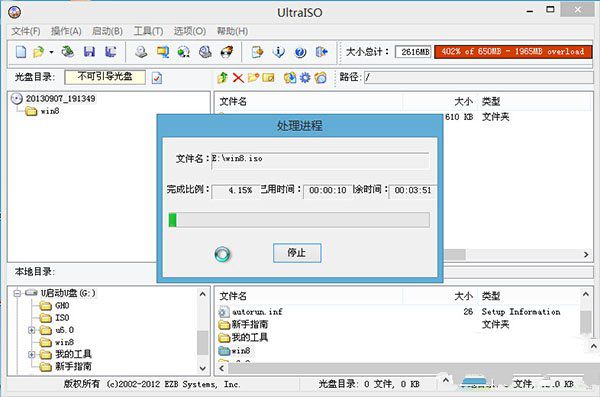The height and width of the screenshot is (397, 600).
Task: Click the green Up directory arrow icon
Action: coord(222,78)
